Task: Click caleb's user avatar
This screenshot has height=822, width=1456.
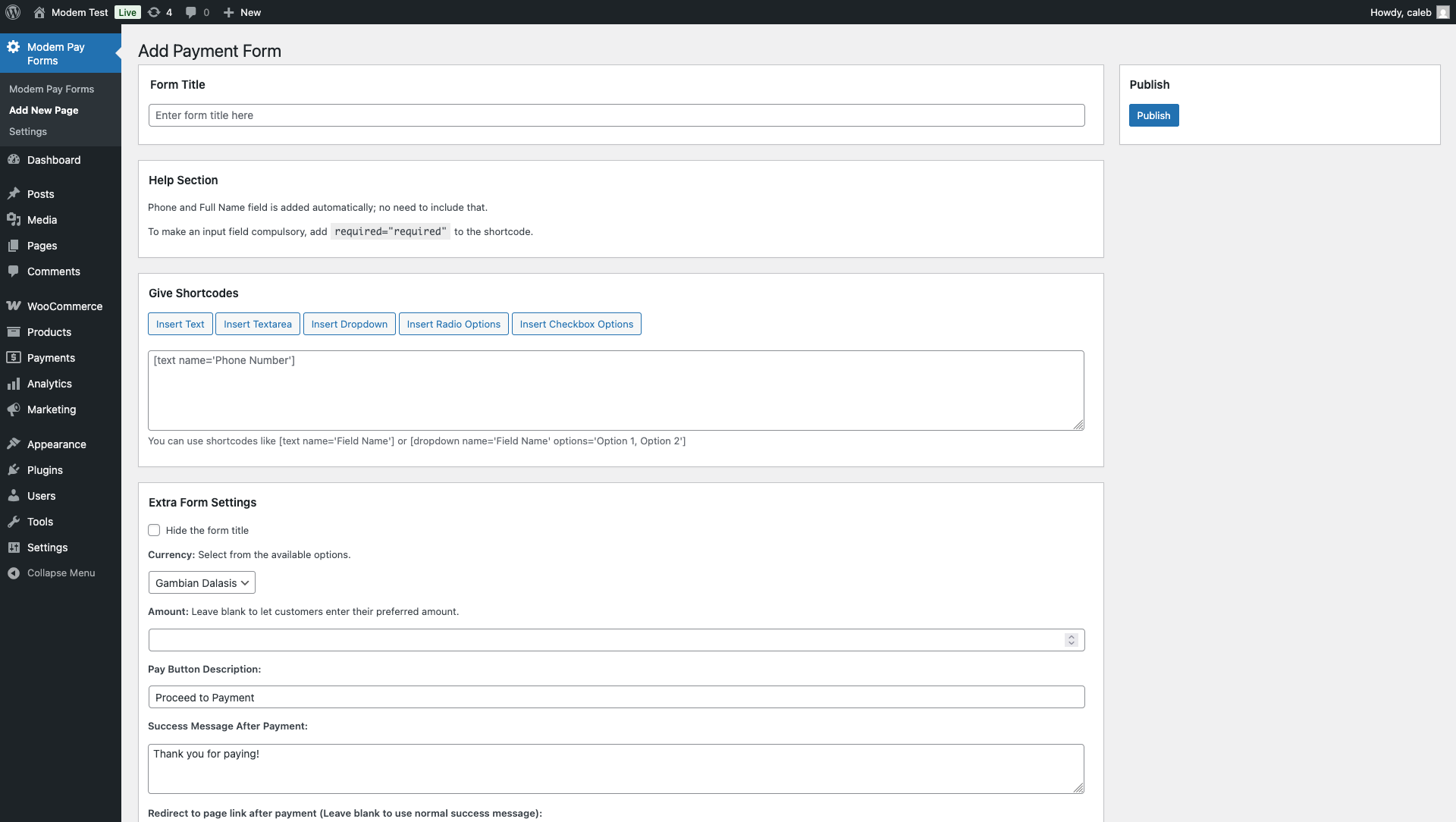Action: pyautogui.click(x=1442, y=12)
